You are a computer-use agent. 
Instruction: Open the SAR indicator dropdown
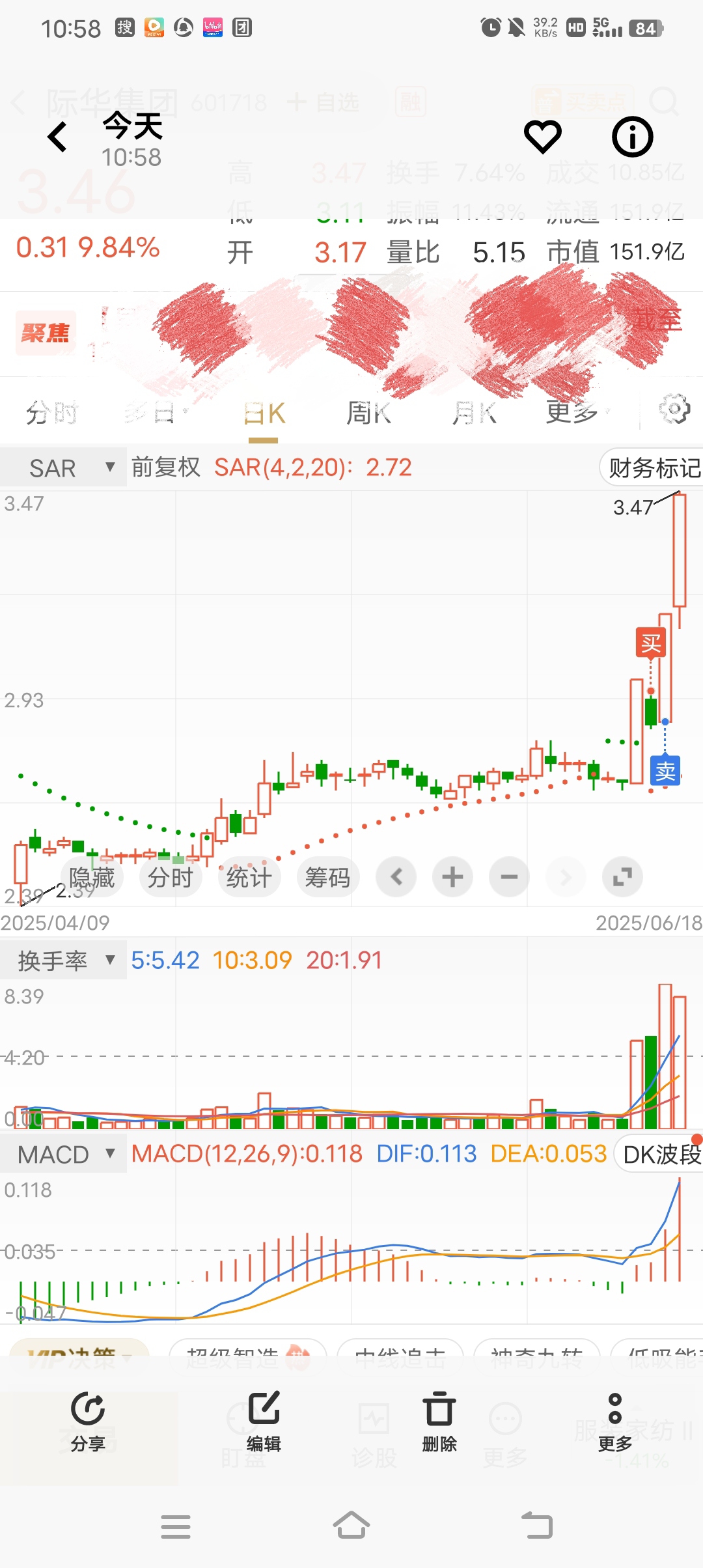point(63,468)
